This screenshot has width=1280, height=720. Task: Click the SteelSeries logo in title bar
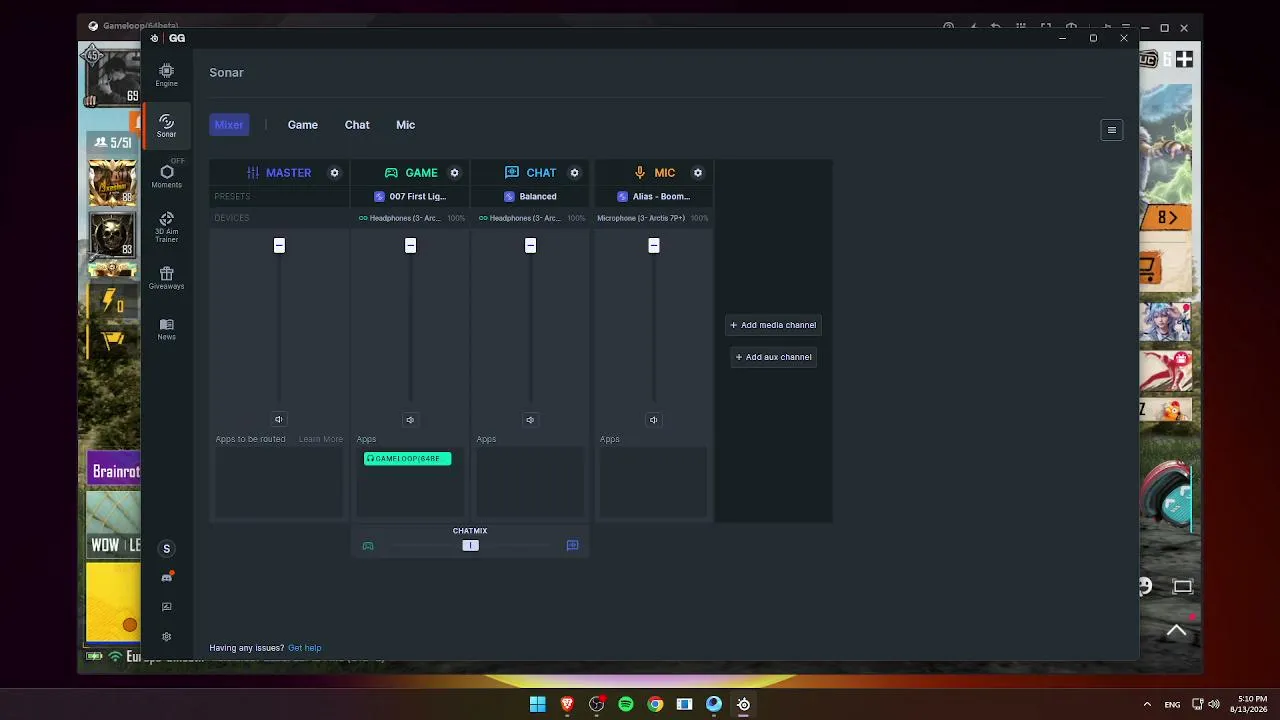[x=154, y=38]
